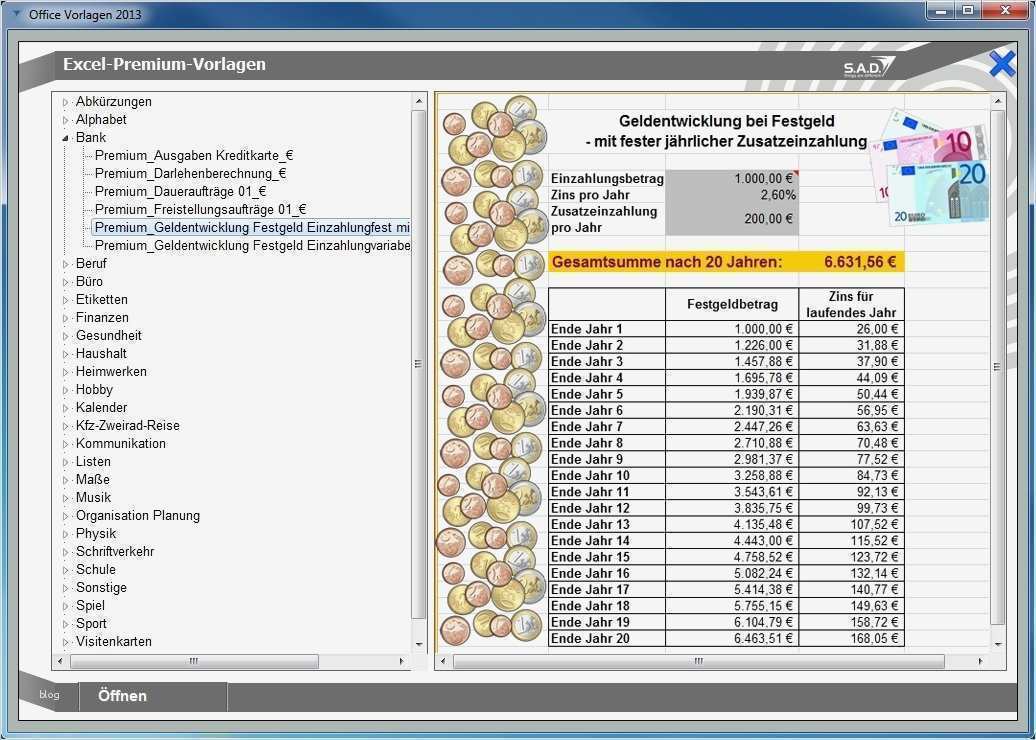Click preview pane scroll-right arrow
The height and width of the screenshot is (740, 1036).
pyautogui.click(x=980, y=661)
